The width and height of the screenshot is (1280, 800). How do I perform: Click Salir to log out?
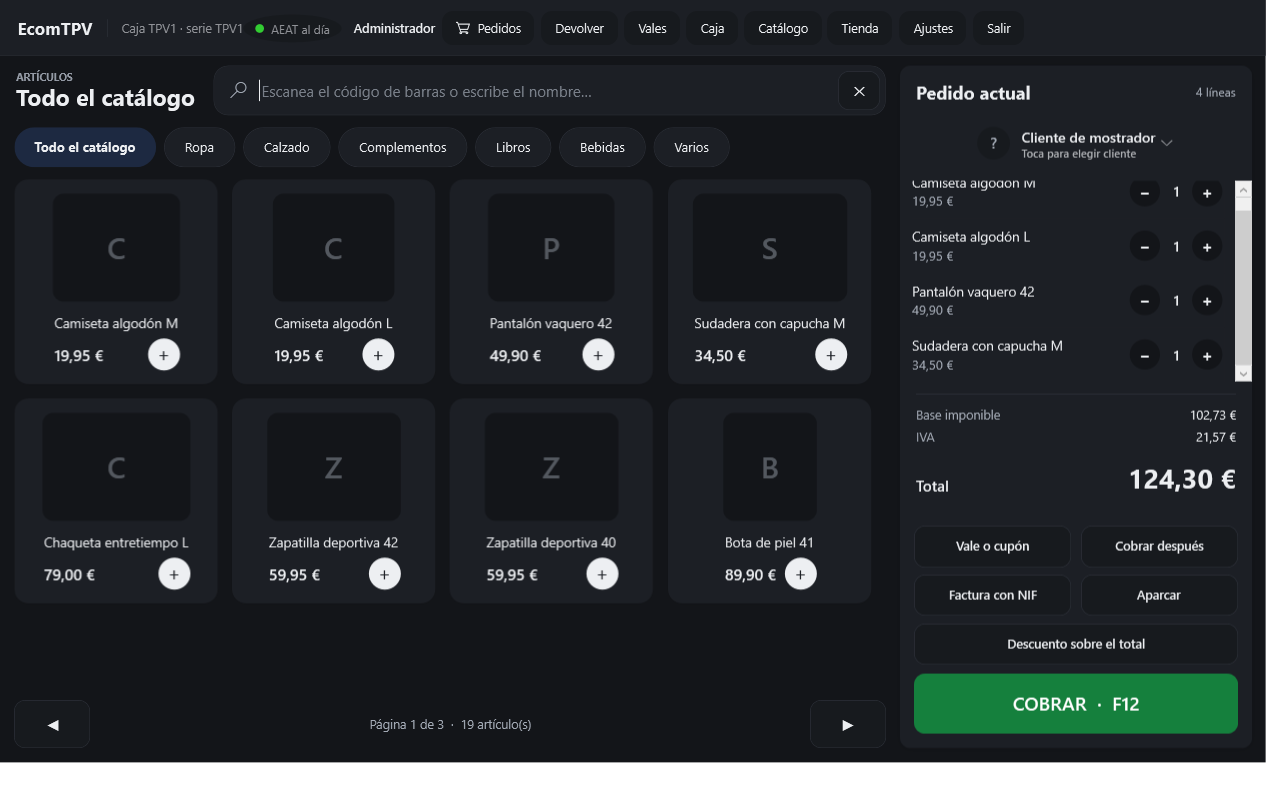coord(999,29)
